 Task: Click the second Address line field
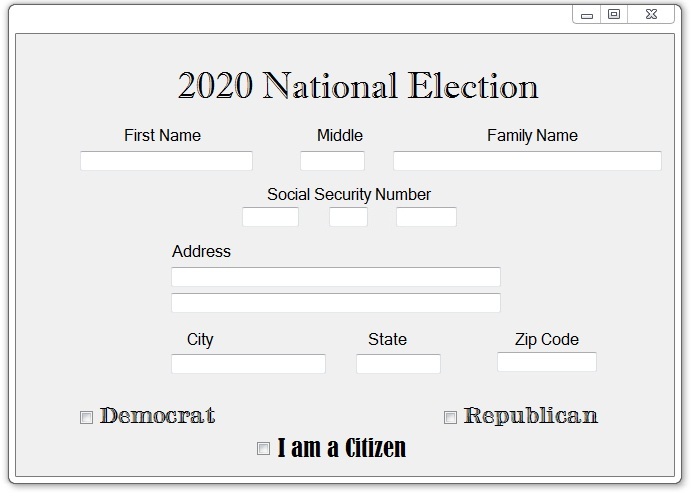click(336, 303)
